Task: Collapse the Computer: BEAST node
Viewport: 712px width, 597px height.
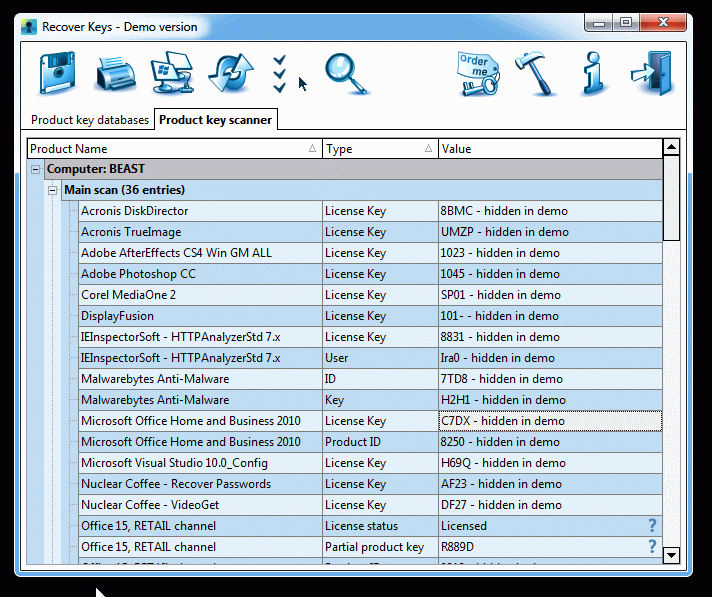Action: tap(35, 170)
